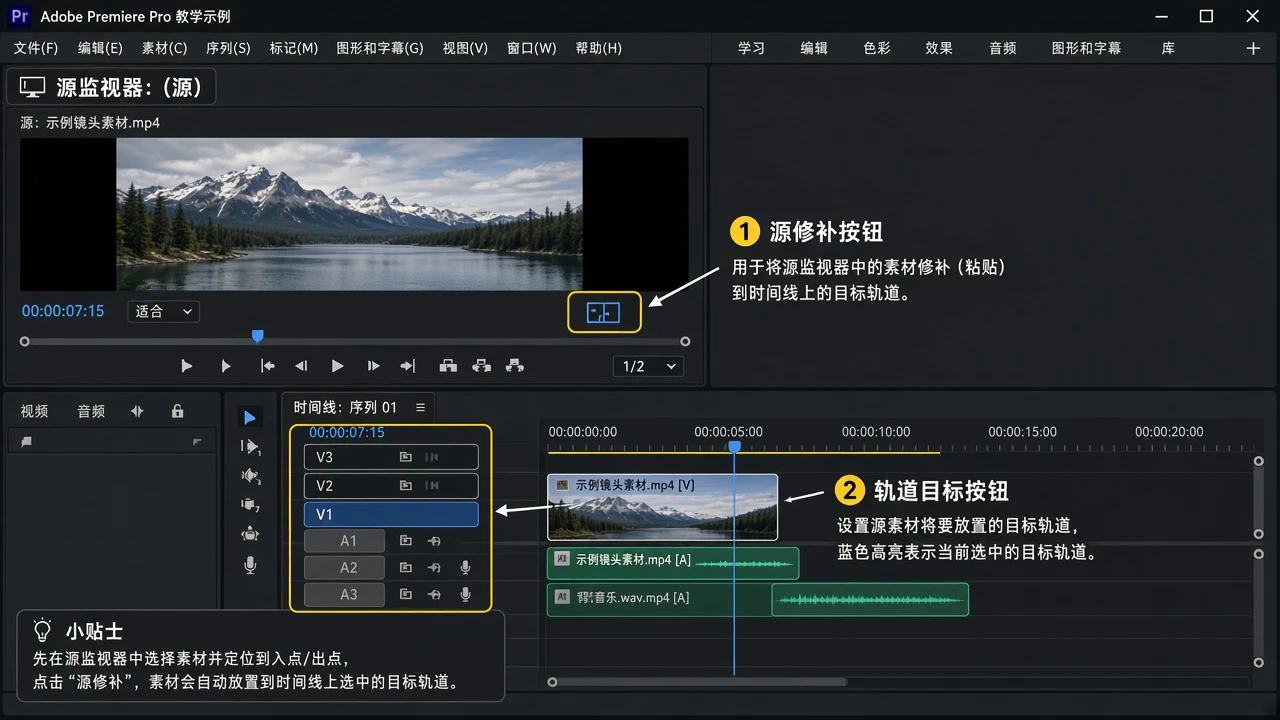
Task: Open the 适合 zoom level dropdown
Action: (x=164, y=311)
